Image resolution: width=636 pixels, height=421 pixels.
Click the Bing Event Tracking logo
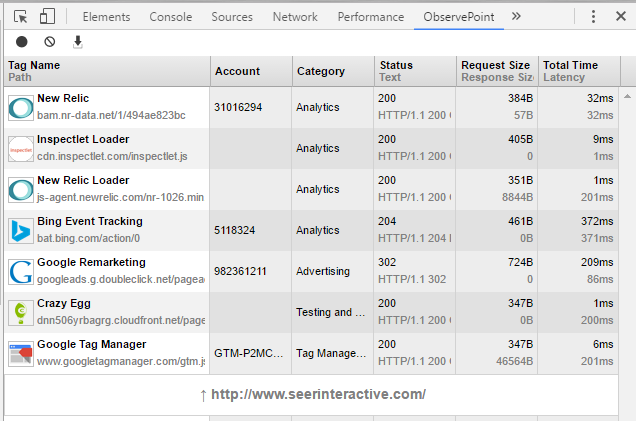click(21, 230)
